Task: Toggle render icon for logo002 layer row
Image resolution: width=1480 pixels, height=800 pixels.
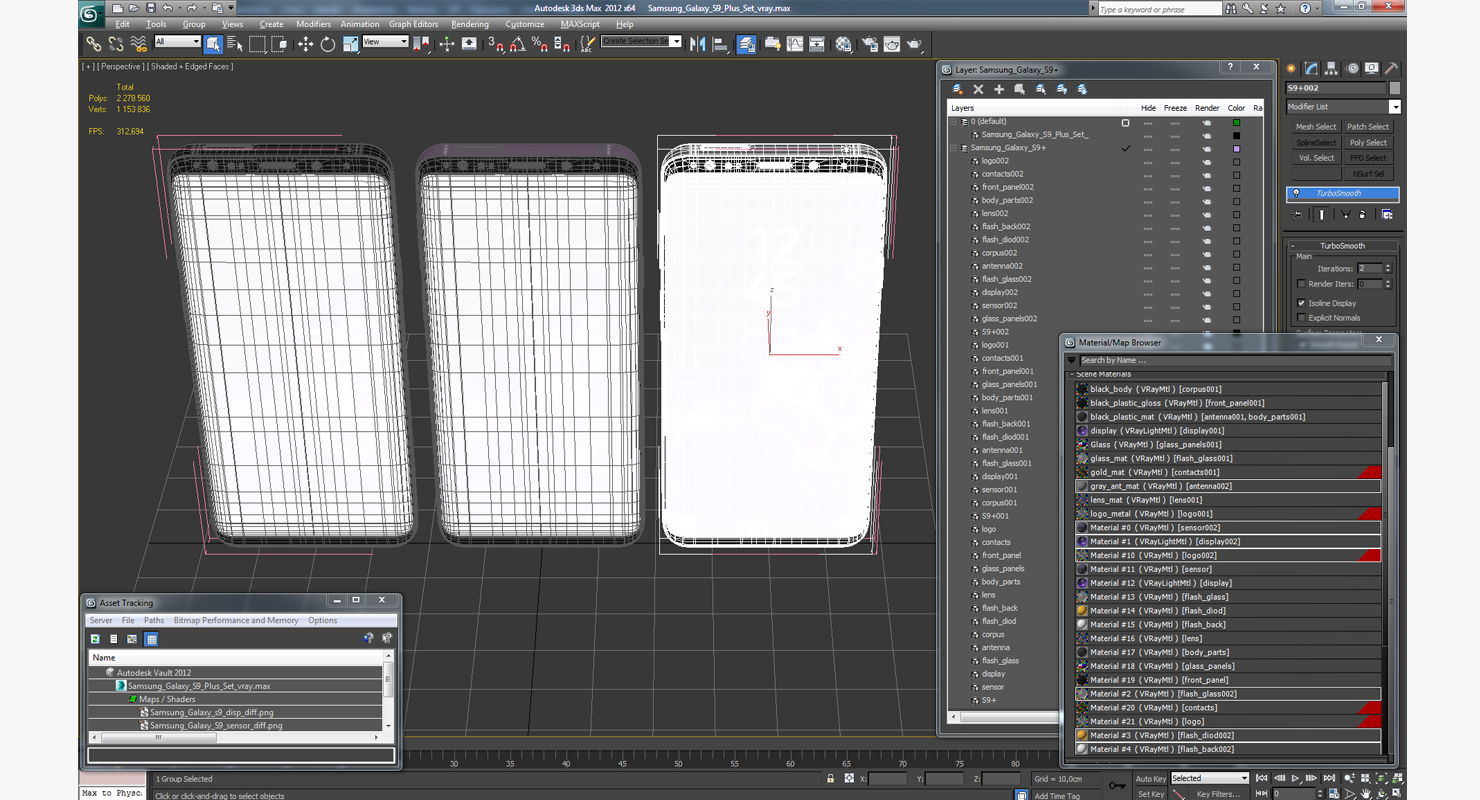Action: click(x=1207, y=161)
